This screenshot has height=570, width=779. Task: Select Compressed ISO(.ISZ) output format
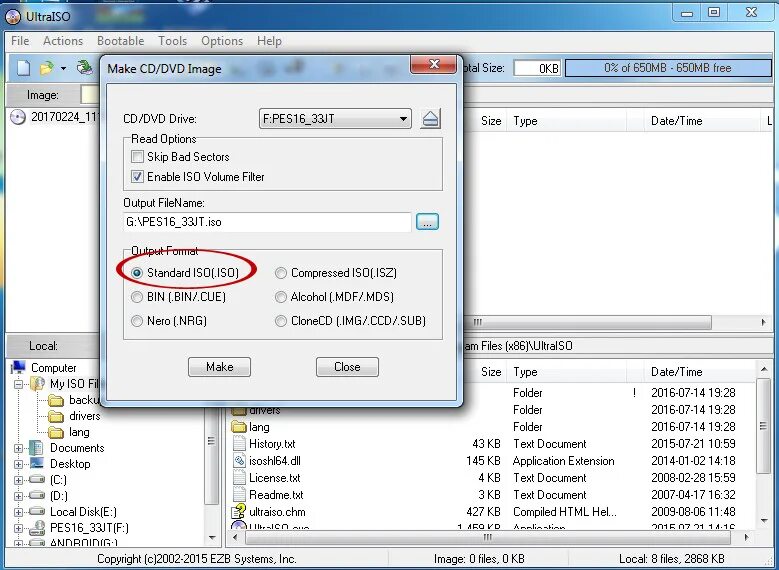point(281,273)
